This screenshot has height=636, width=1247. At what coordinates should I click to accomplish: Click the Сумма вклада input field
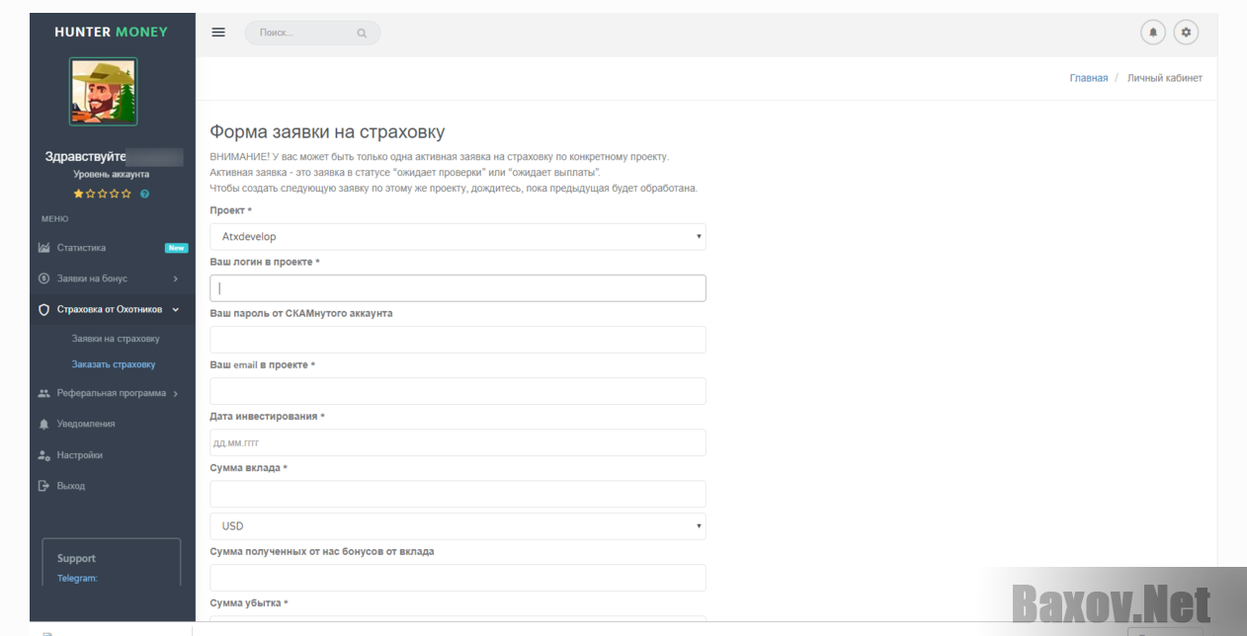458,494
